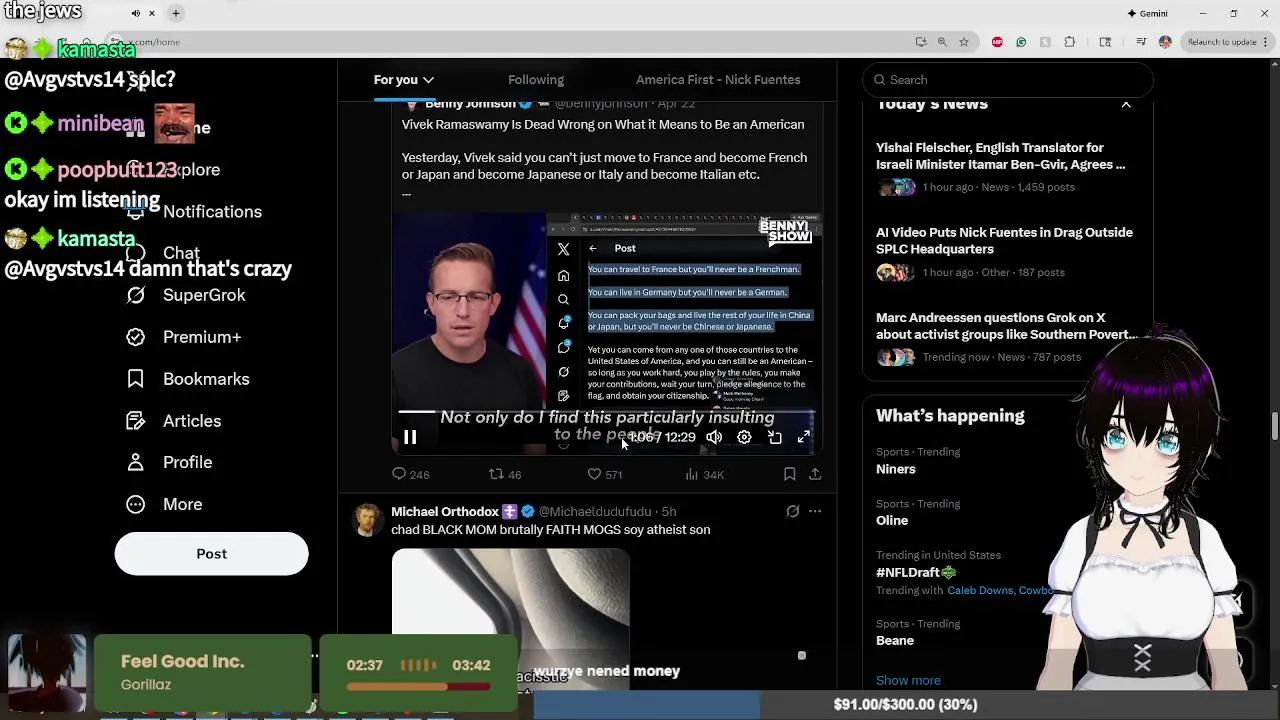This screenshot has width=1280, height=720.
Task: Open video settings gear
Action: (x=744, y=437)
